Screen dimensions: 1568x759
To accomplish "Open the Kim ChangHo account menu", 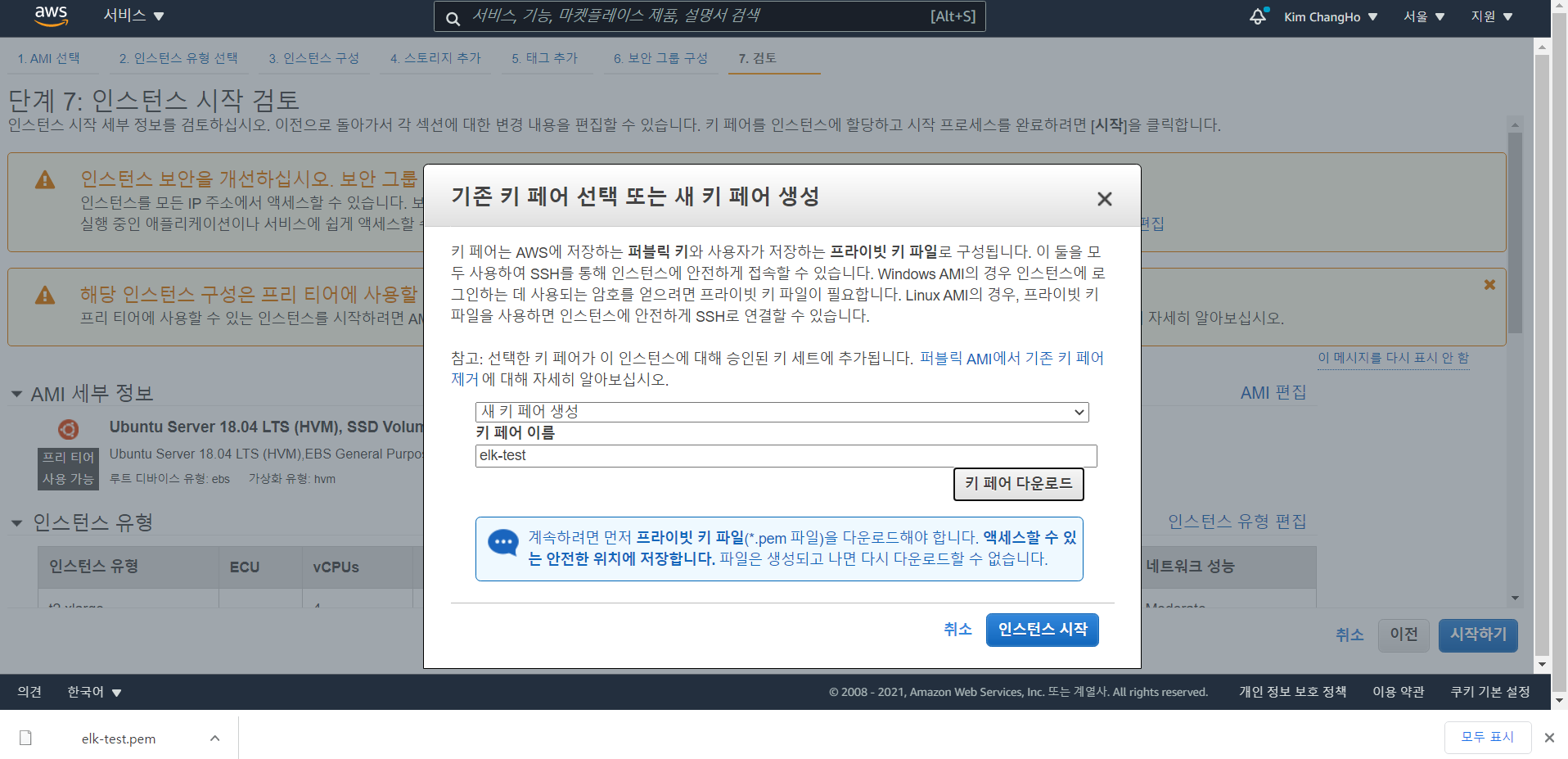I will pos(1331,16).
